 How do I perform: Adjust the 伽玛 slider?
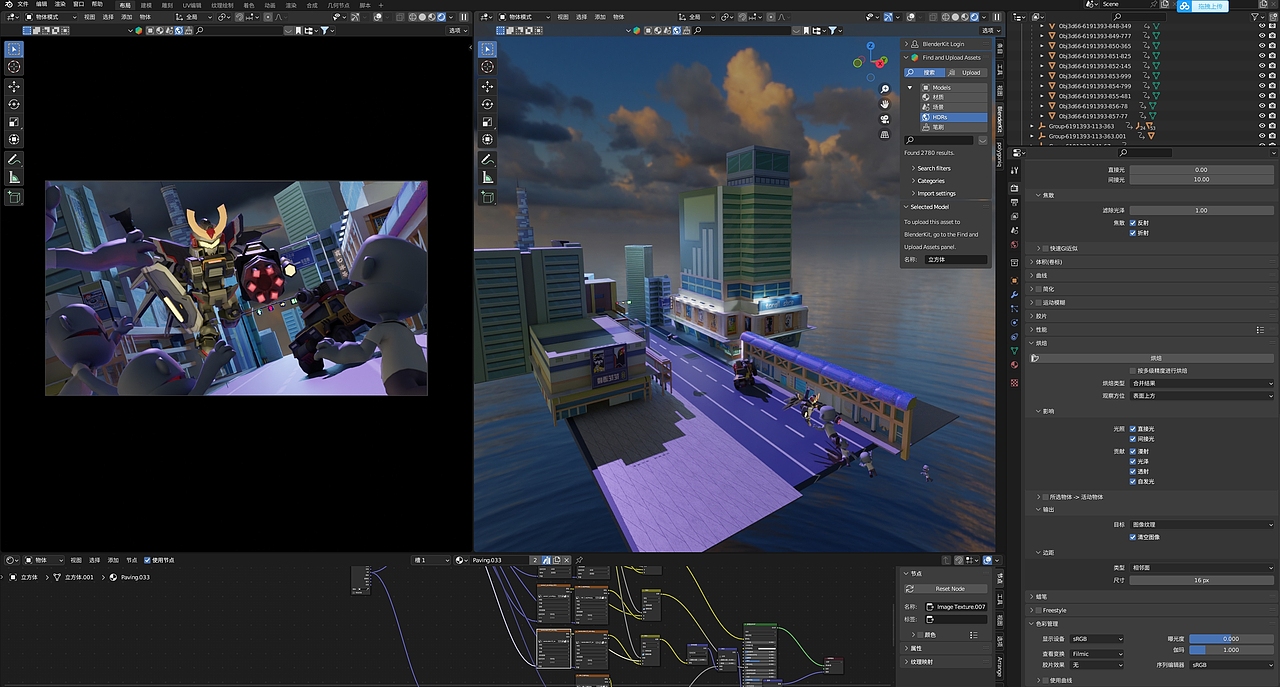(1231, 649)
